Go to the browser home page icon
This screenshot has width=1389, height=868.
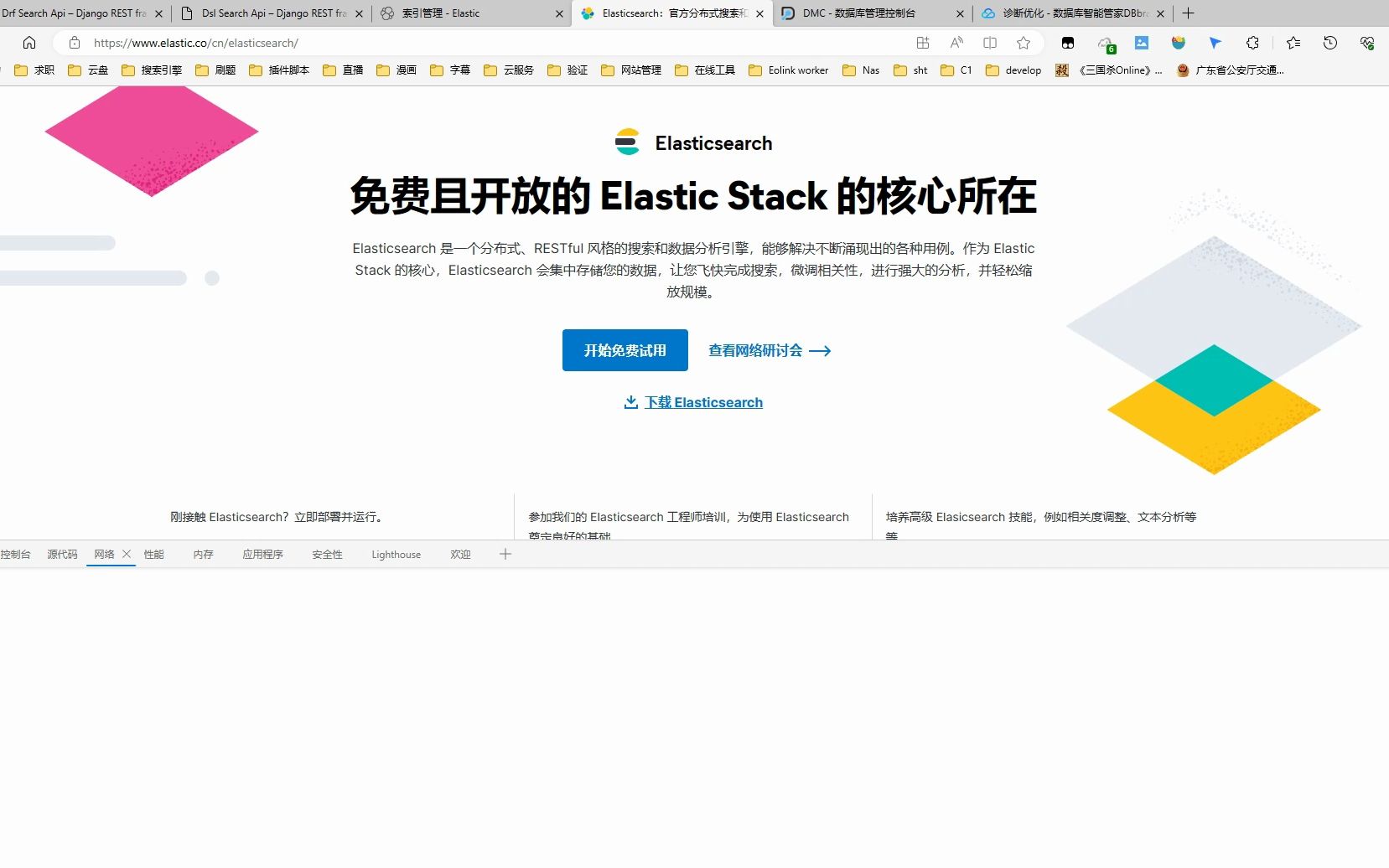29,43
